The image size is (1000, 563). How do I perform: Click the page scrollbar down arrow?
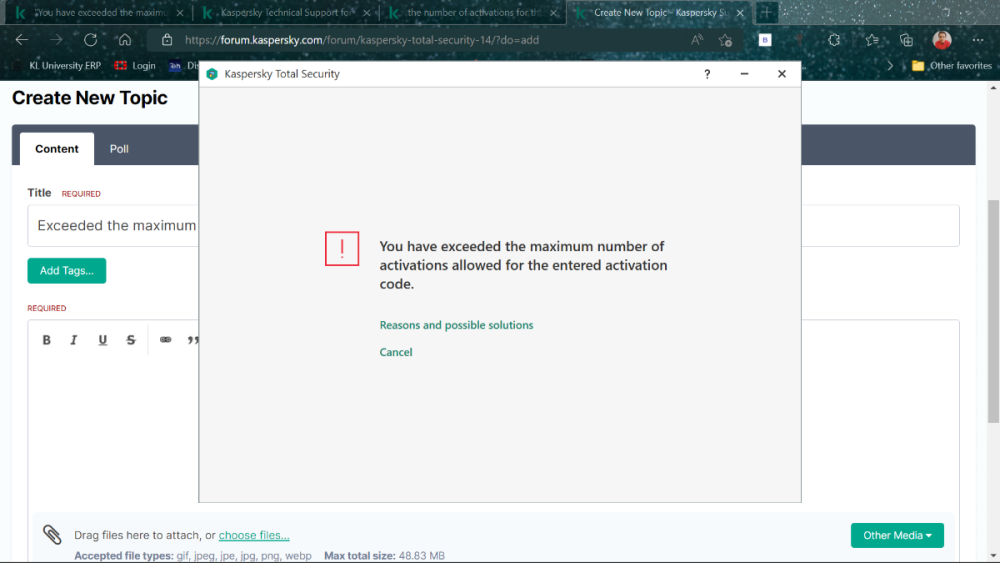click(x=993, y=556)
